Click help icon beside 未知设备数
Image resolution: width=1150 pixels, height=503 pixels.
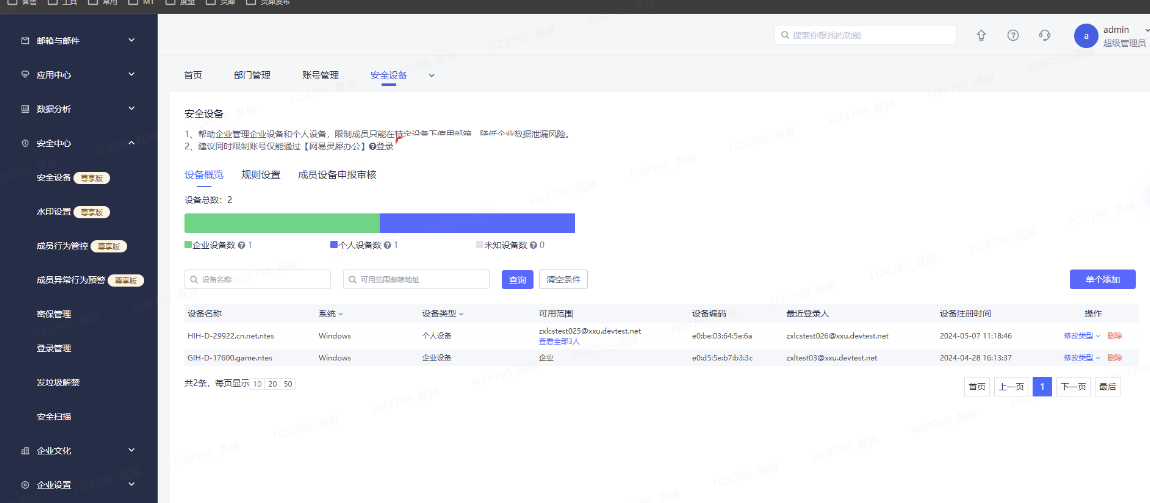(532, 245)
